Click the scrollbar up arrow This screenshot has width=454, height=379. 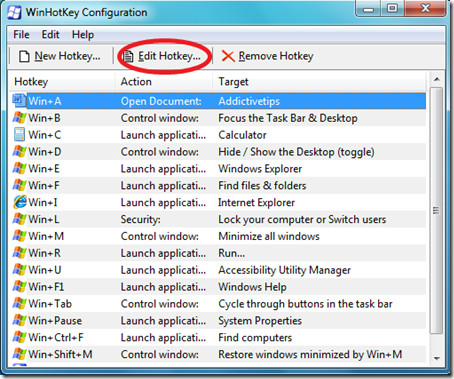(436, 79)
